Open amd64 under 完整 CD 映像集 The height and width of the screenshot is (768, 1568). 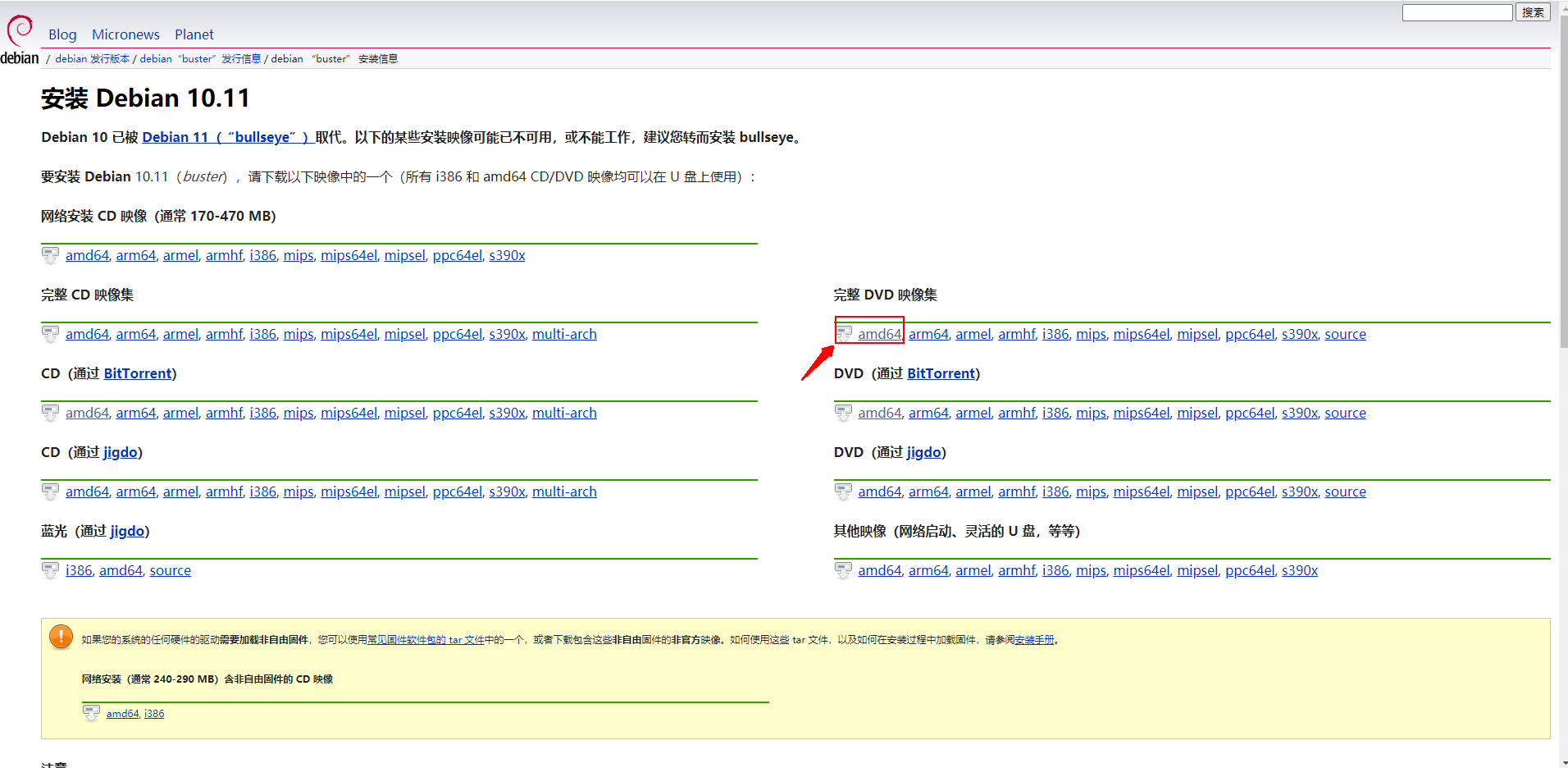(87, 334)
